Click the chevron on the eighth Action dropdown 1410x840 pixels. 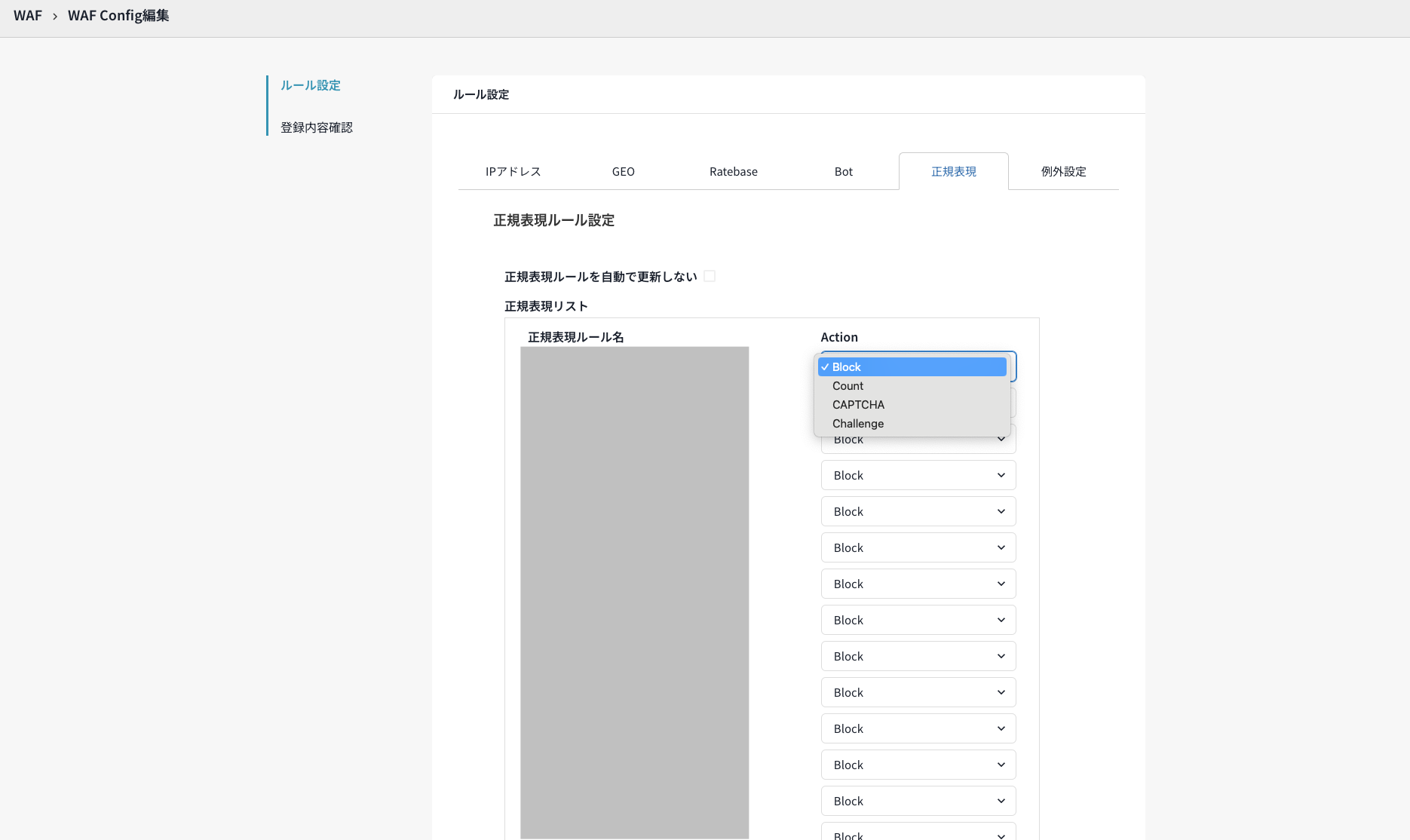pyautogui.click(x=1001, y=621)
